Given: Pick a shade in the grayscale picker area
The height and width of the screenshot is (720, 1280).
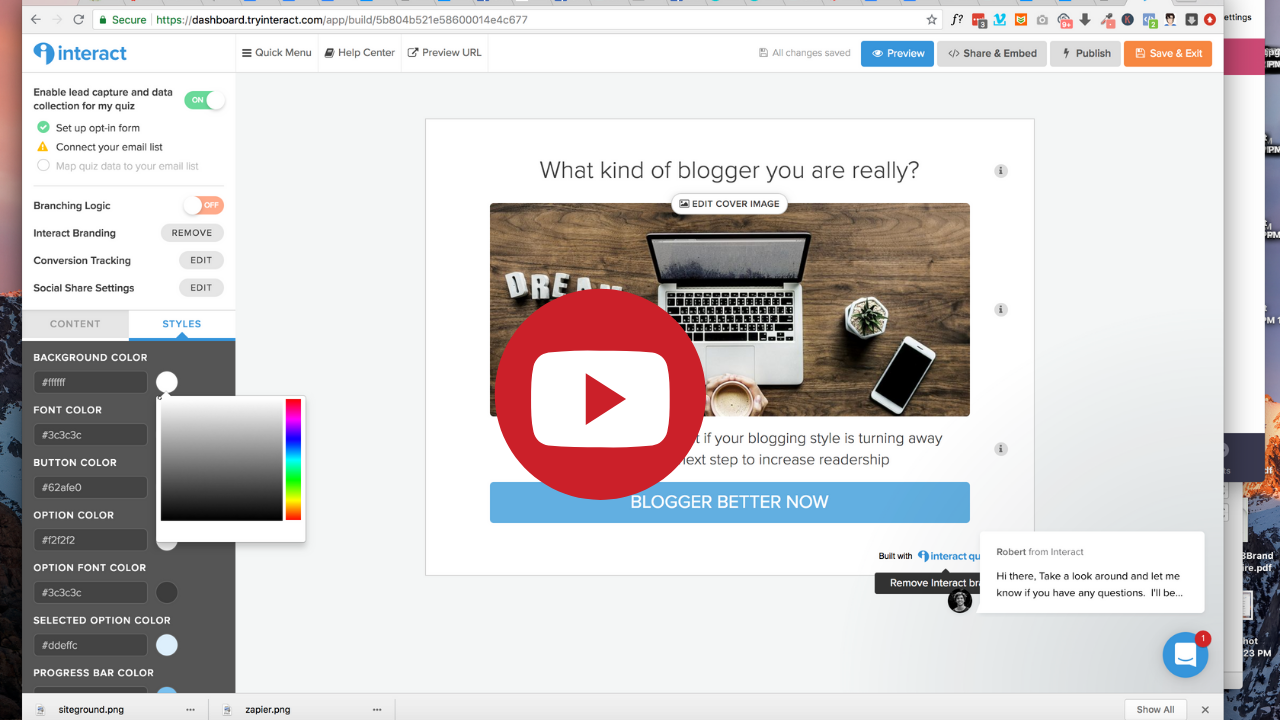Looking at the screenshot, I should click(x=222, y=459).
